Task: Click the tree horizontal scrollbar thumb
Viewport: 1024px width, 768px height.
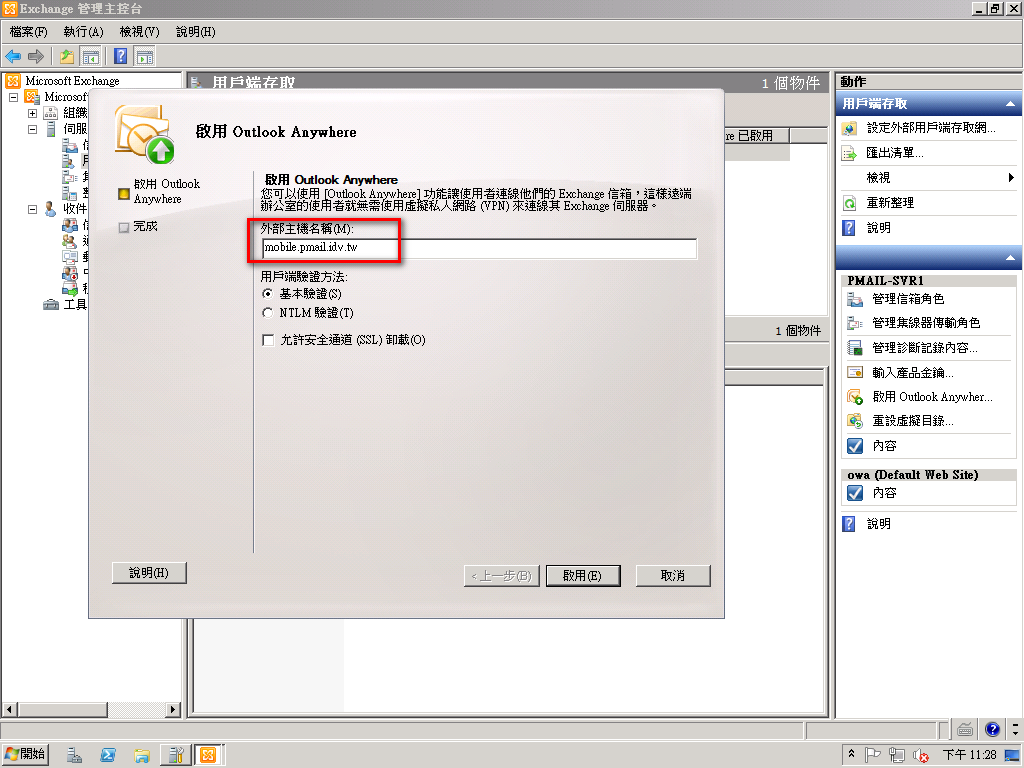Action: pyautogui.click(x=62, y=709)
